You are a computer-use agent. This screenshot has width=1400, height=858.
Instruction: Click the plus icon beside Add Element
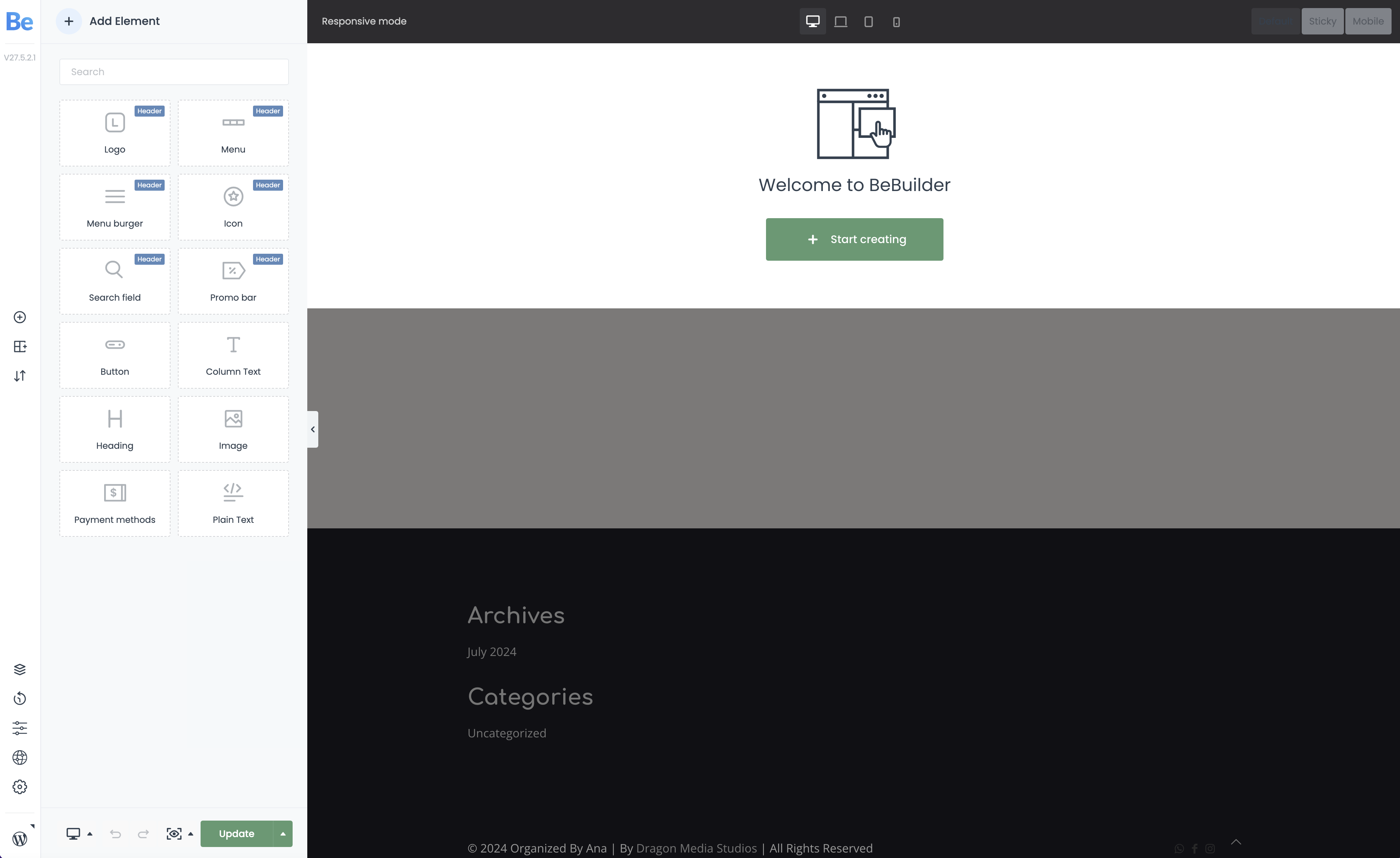pos(69,21)
